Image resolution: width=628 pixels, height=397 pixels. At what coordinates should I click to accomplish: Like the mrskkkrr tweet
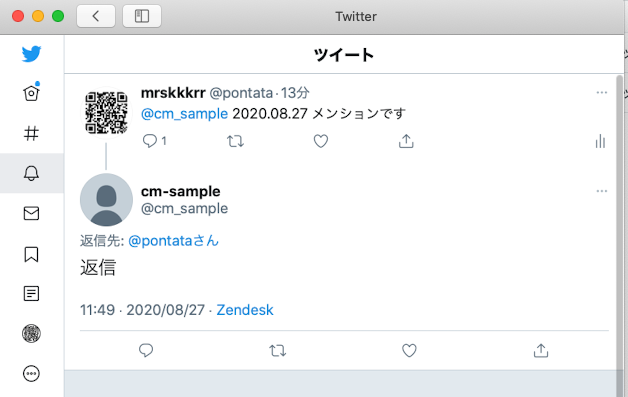click(x=320, y=141)
